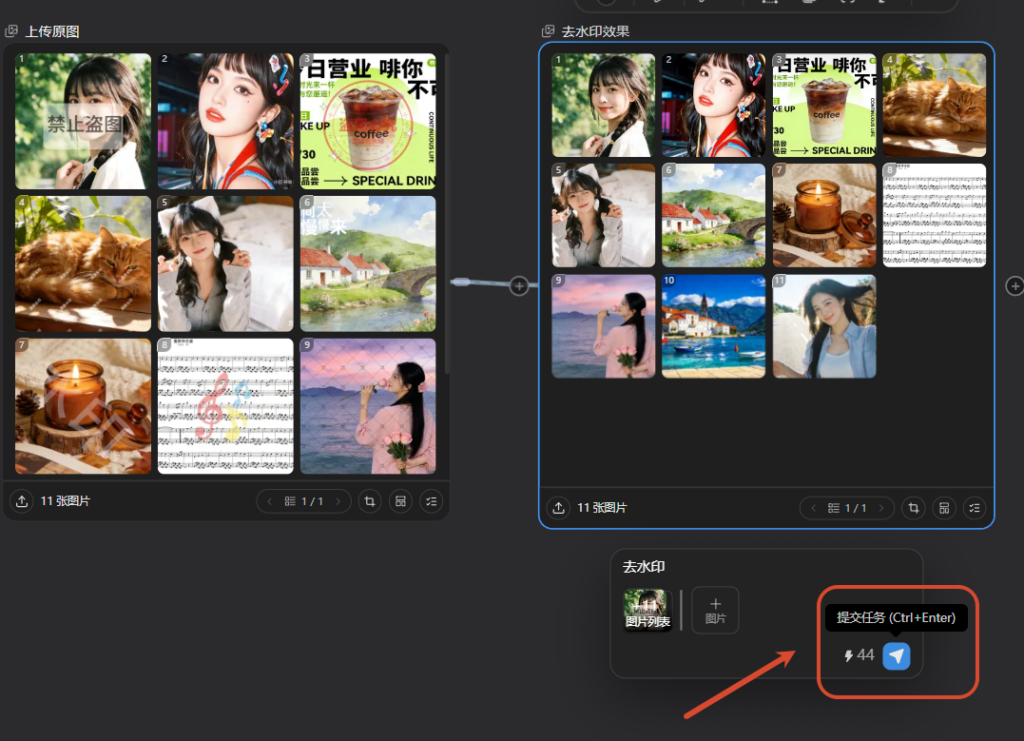Open the 1 / 1 page list in 上传原图
The width and height of the screenshot is (1024, 741).
(304, 501)
